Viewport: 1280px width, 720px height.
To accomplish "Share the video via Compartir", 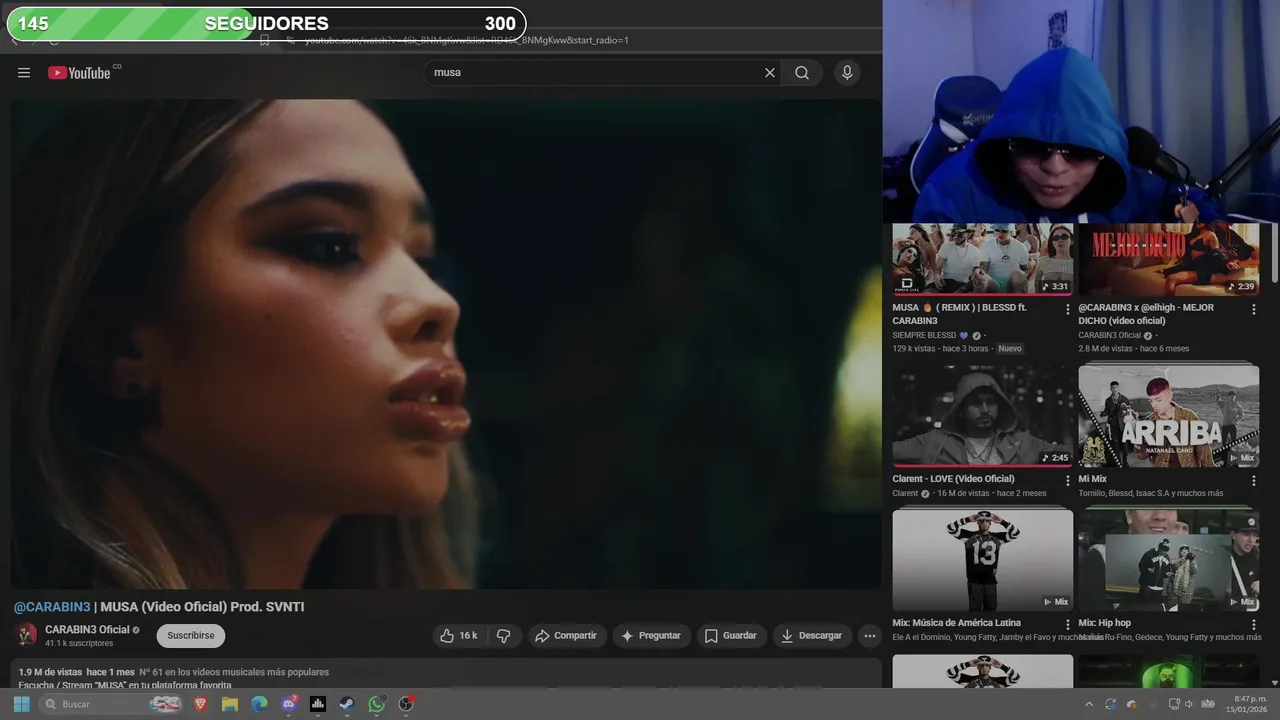I will (565, 635).
